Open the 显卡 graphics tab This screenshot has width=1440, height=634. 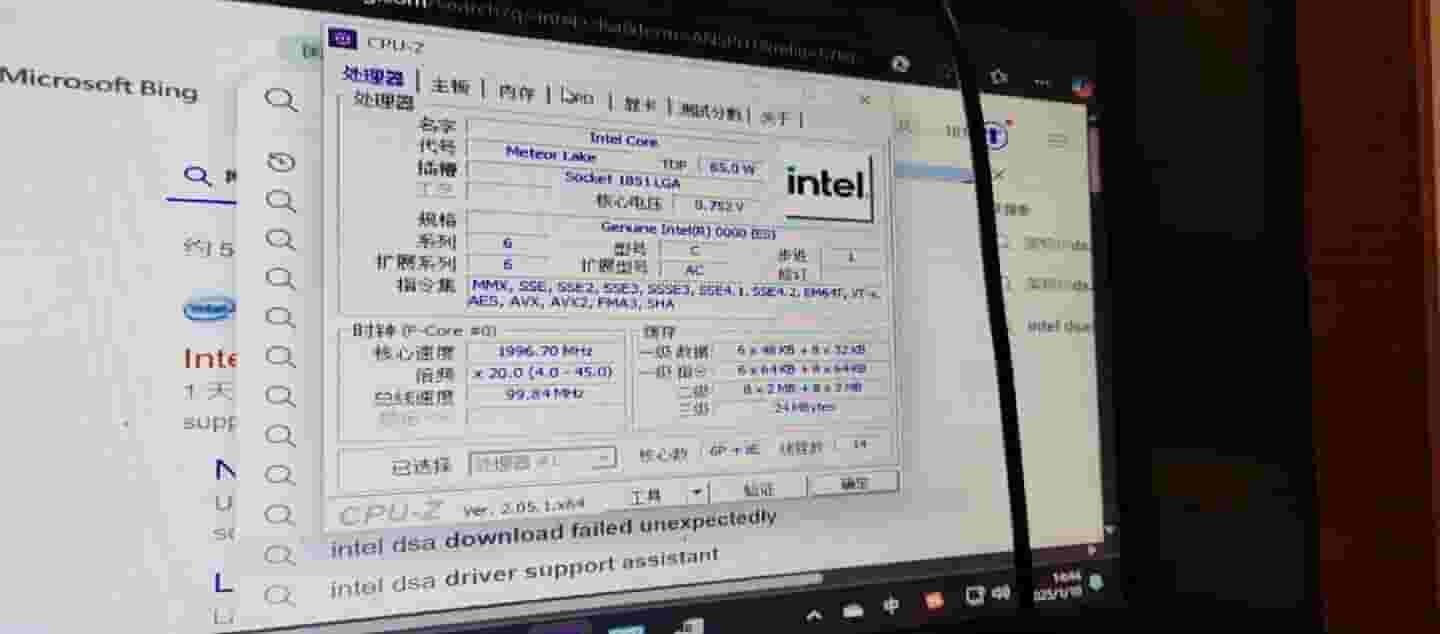click(x=640, y=104)
